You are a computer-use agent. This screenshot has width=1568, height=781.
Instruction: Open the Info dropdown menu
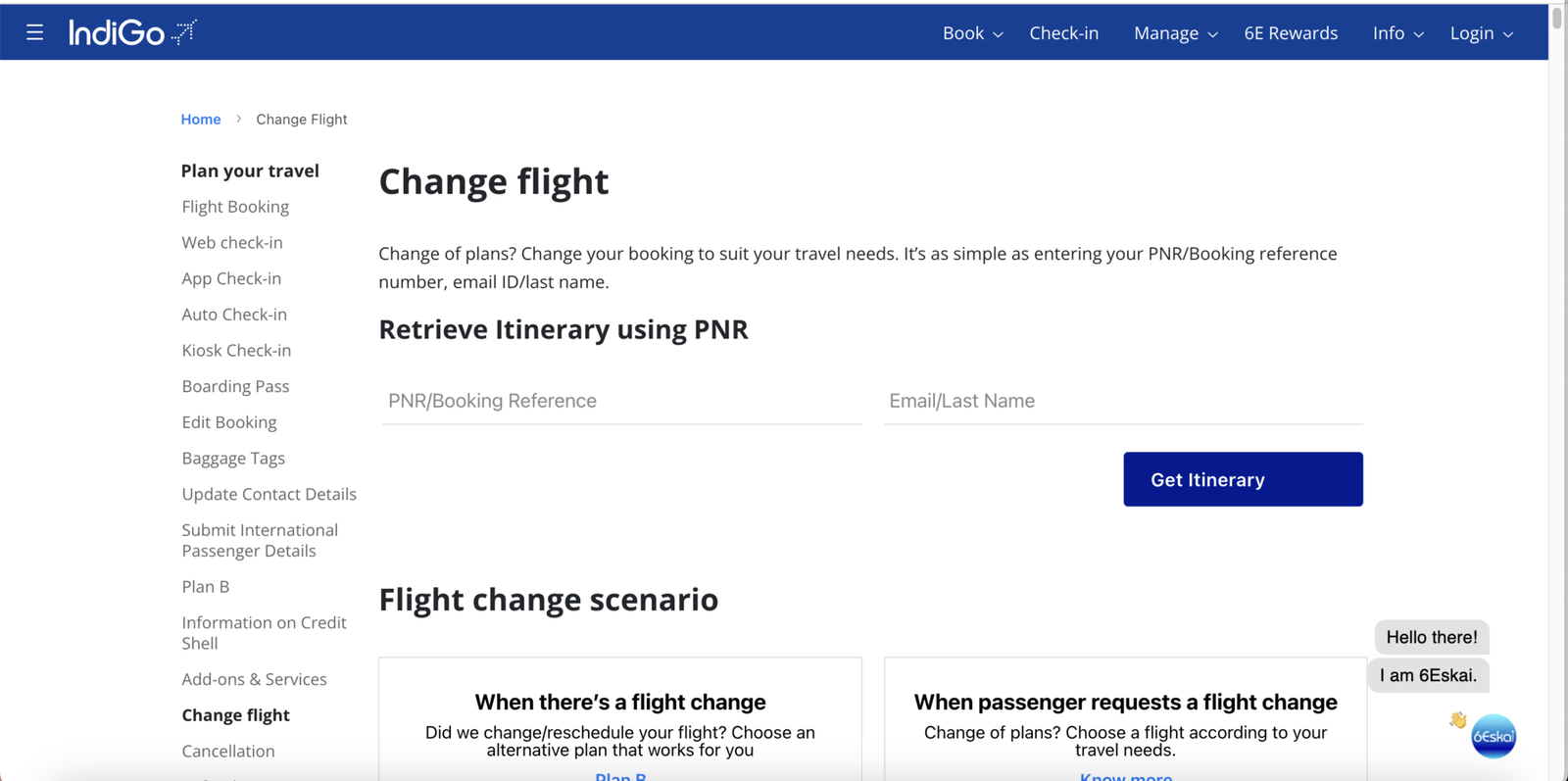tap(1390, 32)
